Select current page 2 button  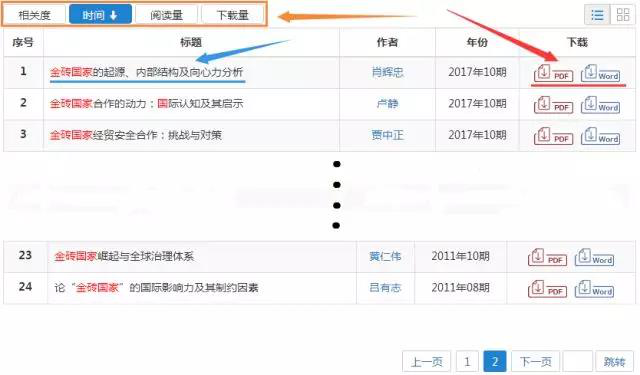point(495,362)
